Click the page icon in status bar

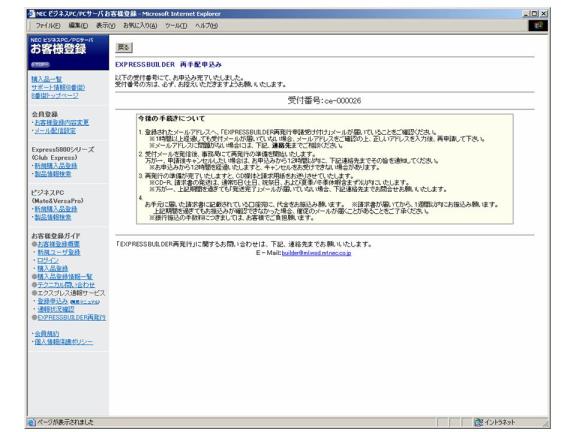click(32, 422)
